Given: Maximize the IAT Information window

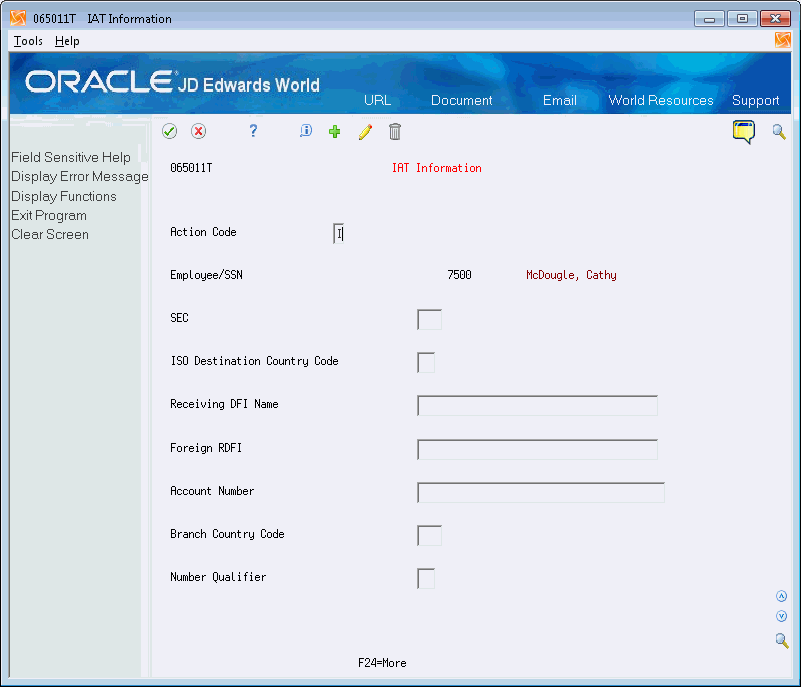Looking at the screenshot, I should coord(742,18).
